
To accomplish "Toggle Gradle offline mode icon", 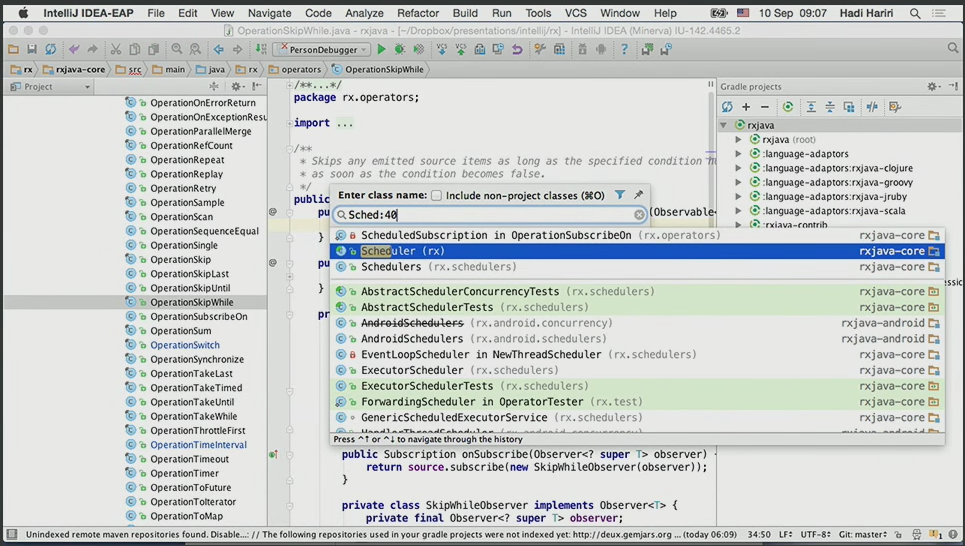I will click(872, 107).
